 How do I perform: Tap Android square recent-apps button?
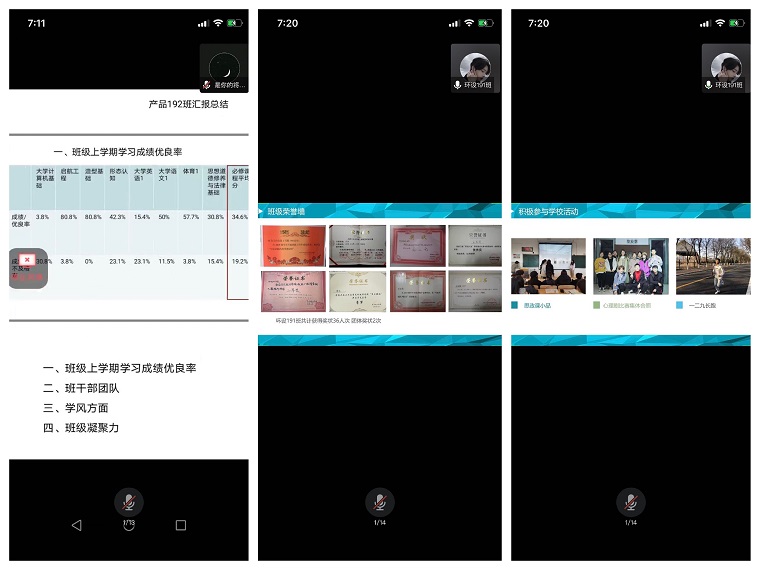(181, 525)
